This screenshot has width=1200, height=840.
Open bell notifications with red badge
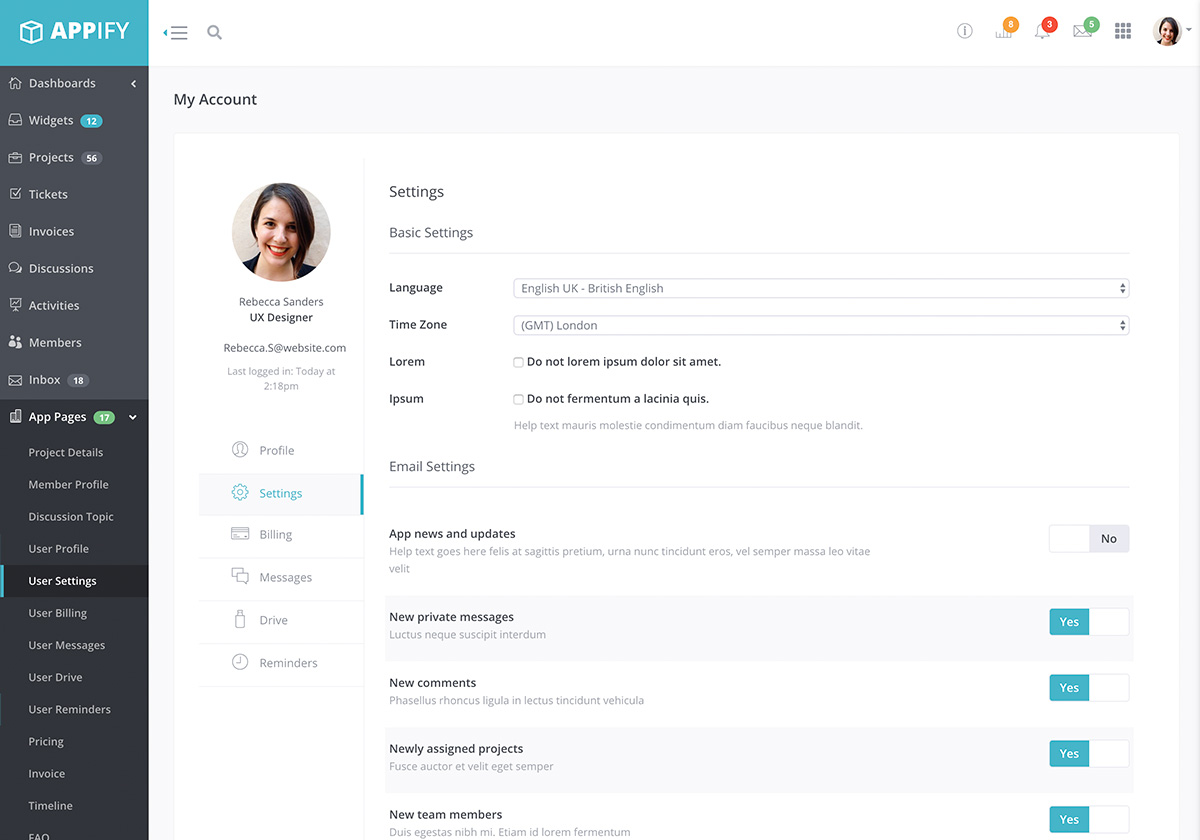pos(1043,31)
